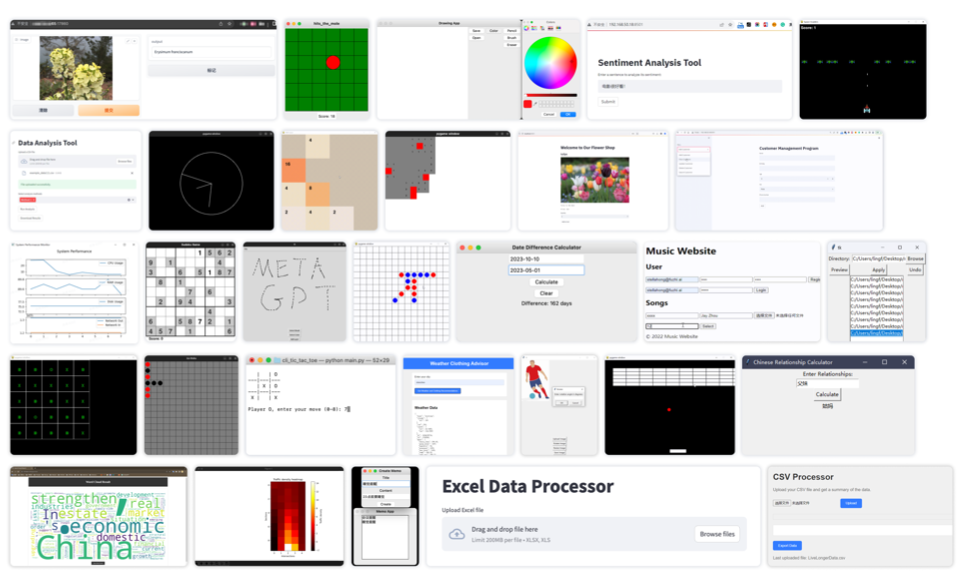Click Calculate in Date Difference Calculator

(546, 282)
